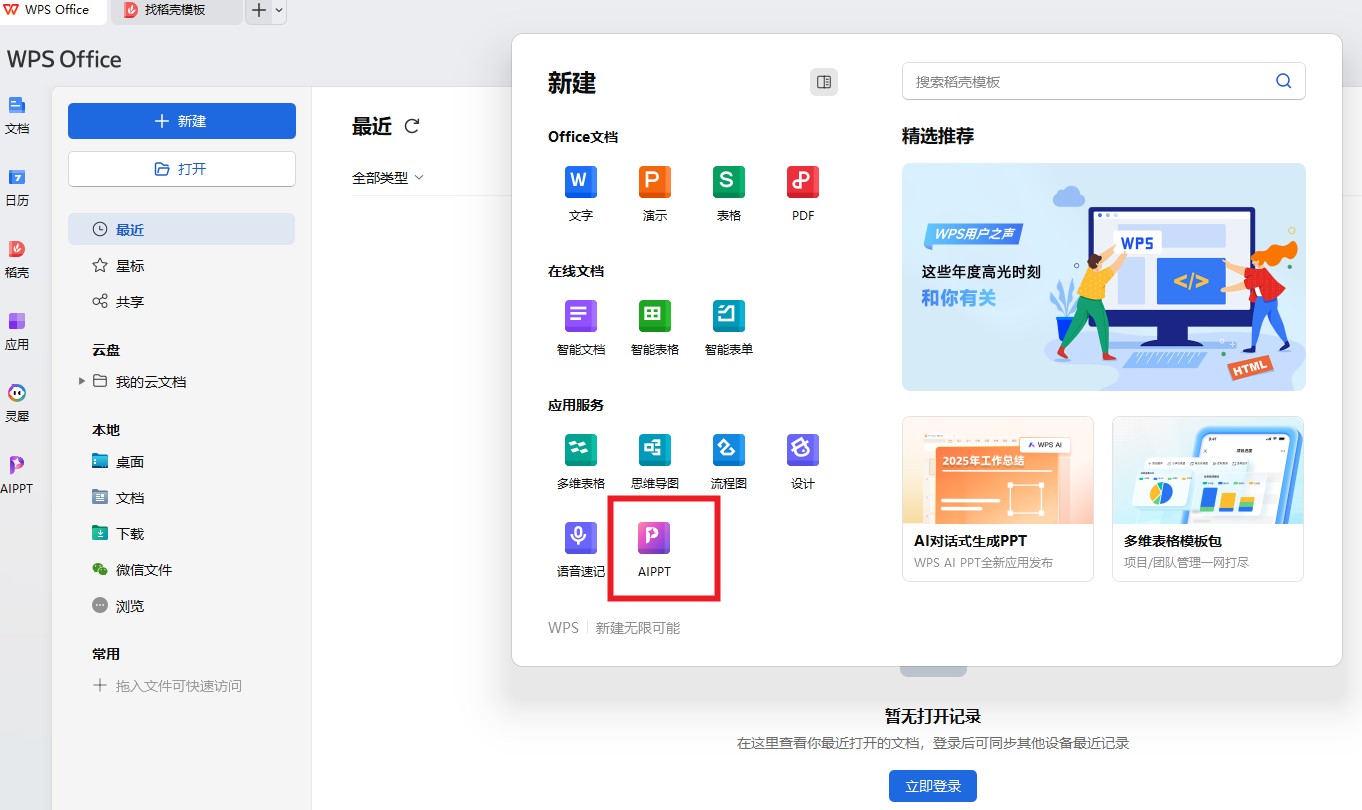
Task: Open the 全部类型 filter dropdown
Action: (388, 177)
